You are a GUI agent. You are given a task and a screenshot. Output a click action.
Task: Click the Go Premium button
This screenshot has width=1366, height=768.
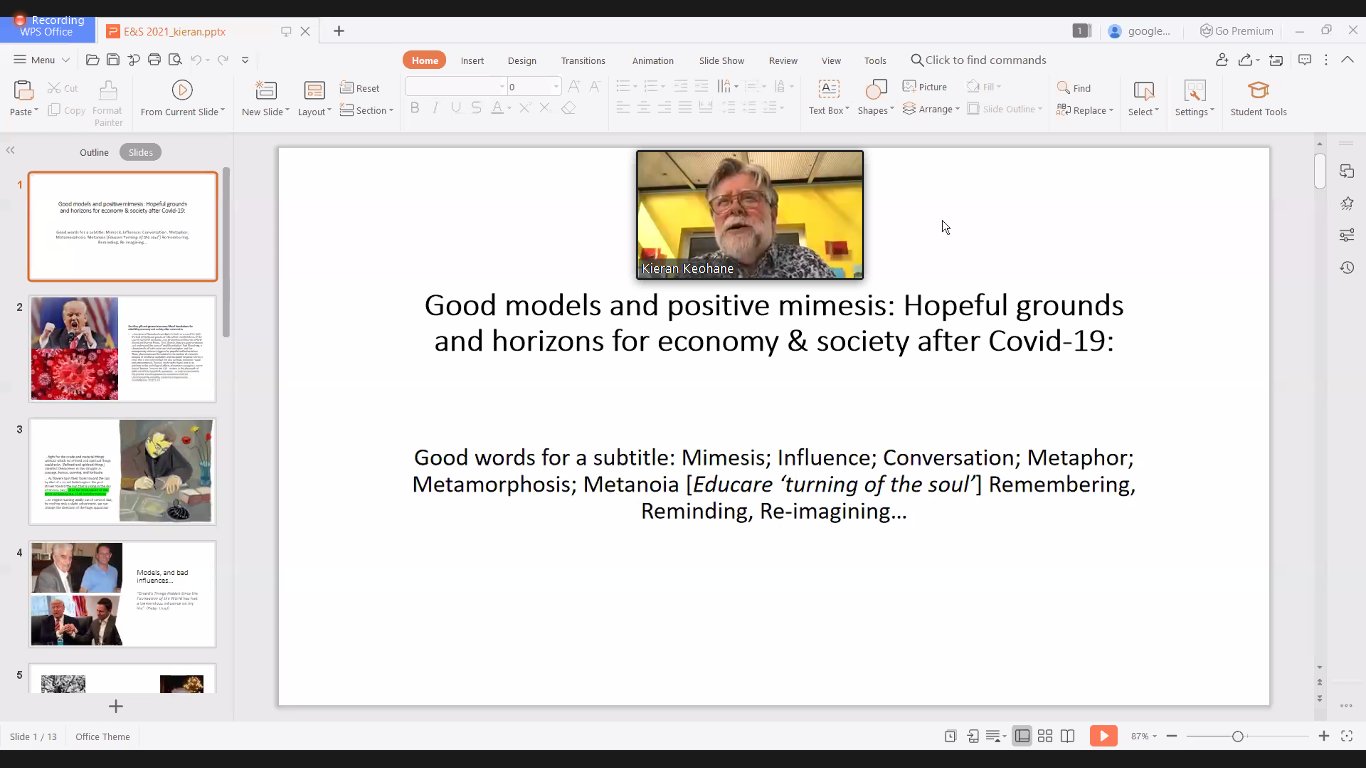(1237, 31)
